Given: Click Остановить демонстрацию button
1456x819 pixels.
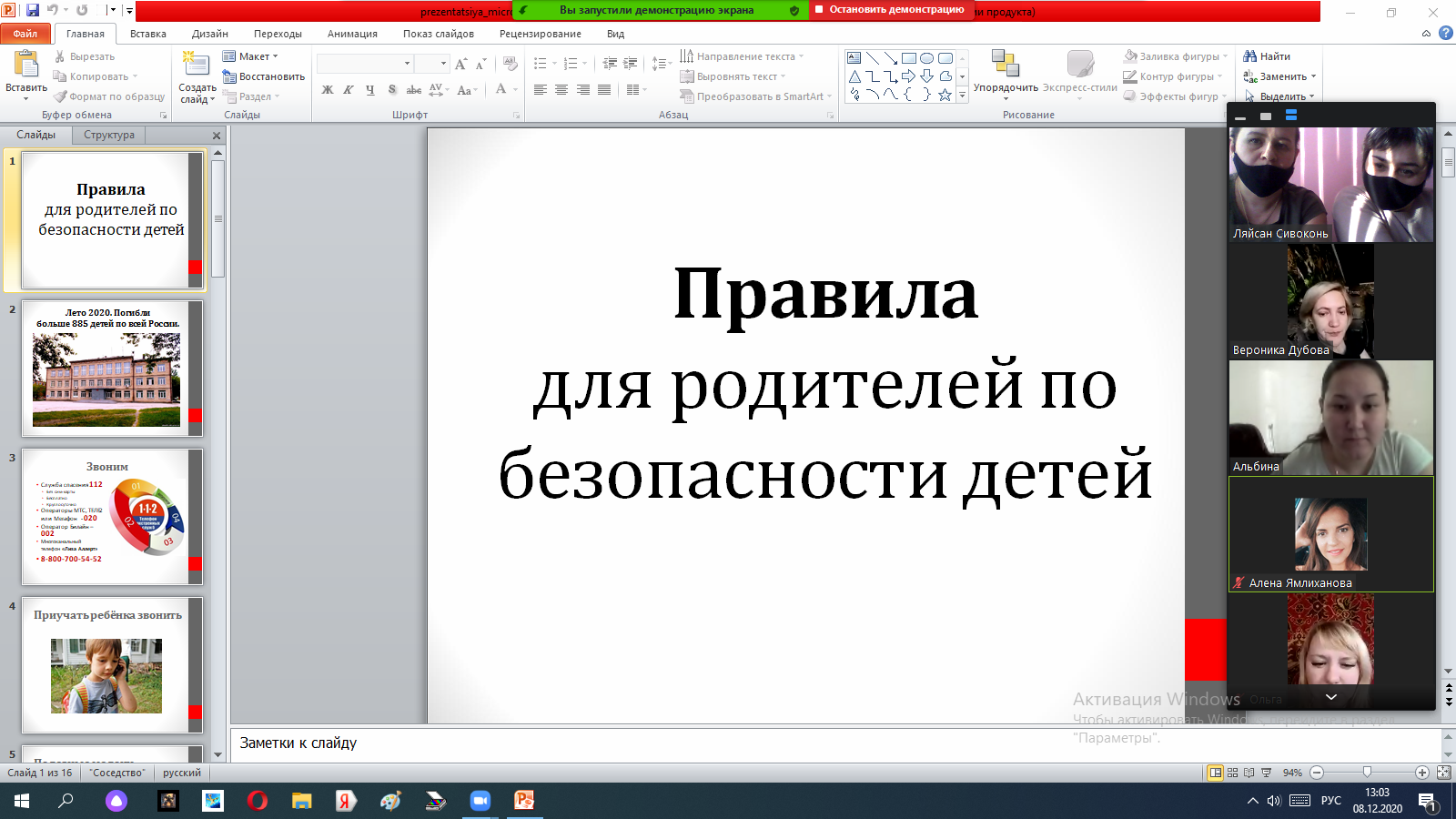Looking at the screenshot, I should coord(891,10).
